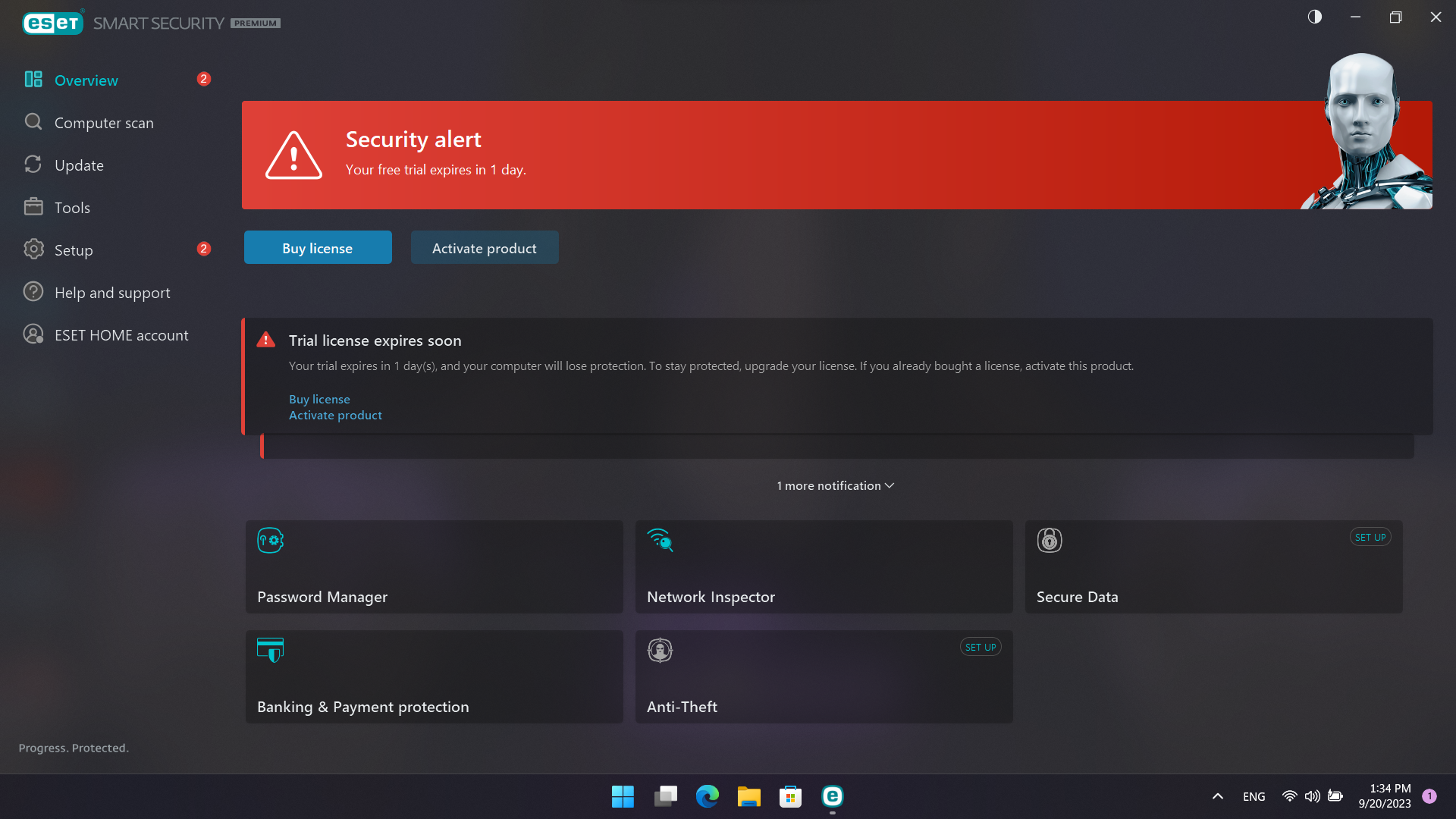Open the Password Manager tile
Screen dimensions: 1456x819
pos(435,566)
